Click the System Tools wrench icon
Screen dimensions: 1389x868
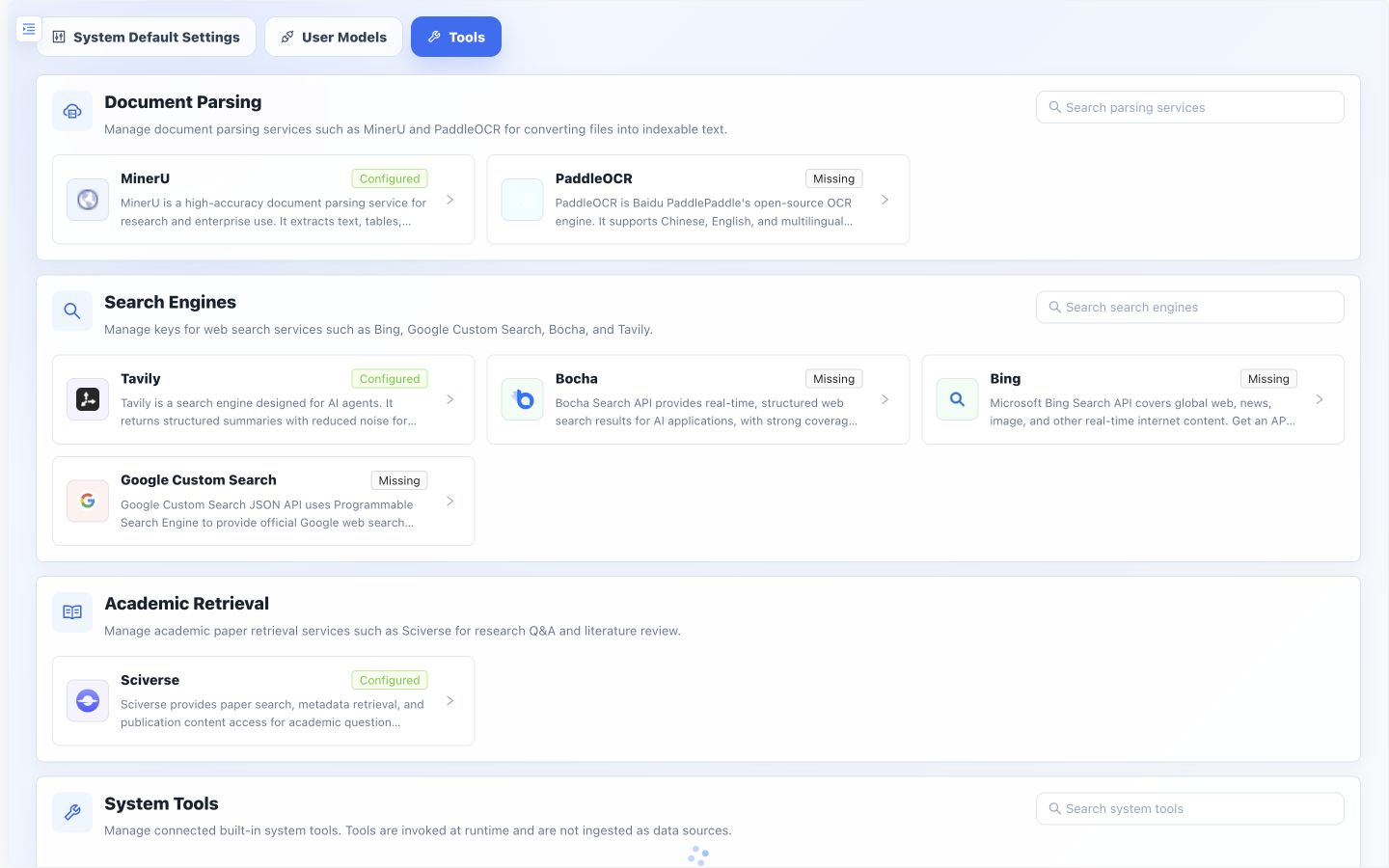(72, 813)
